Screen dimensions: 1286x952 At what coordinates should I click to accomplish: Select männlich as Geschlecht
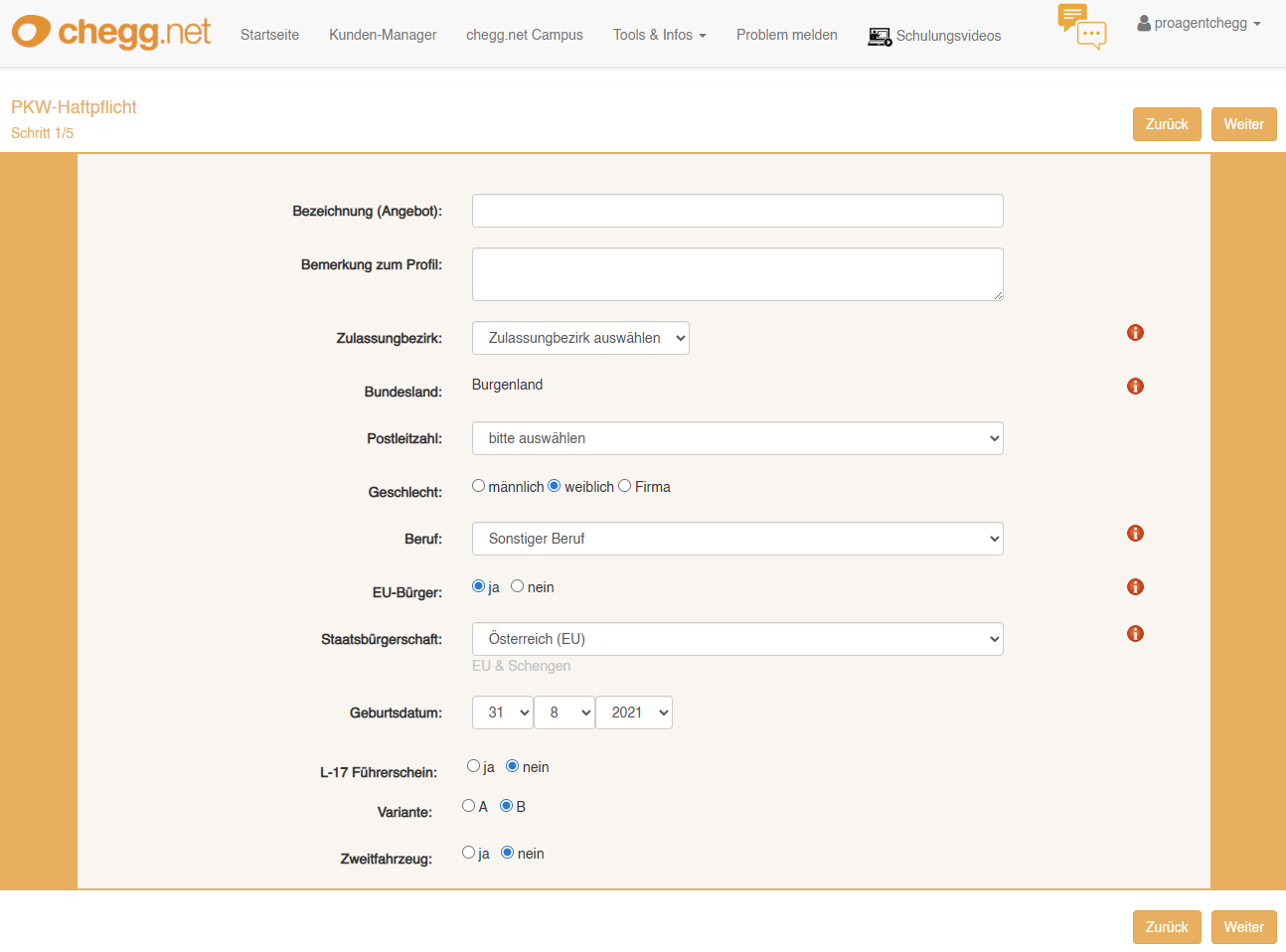479,486
